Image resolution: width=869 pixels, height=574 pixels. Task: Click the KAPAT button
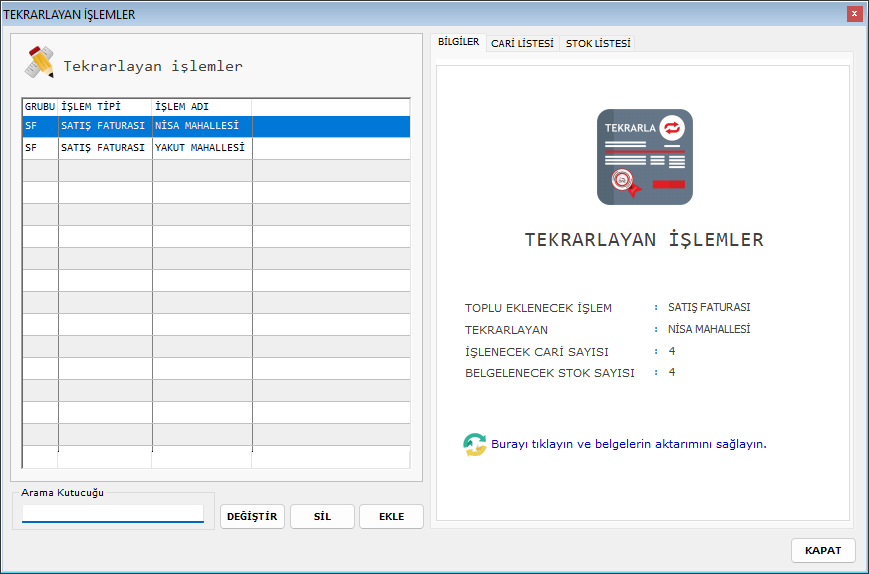click(823, 550)
